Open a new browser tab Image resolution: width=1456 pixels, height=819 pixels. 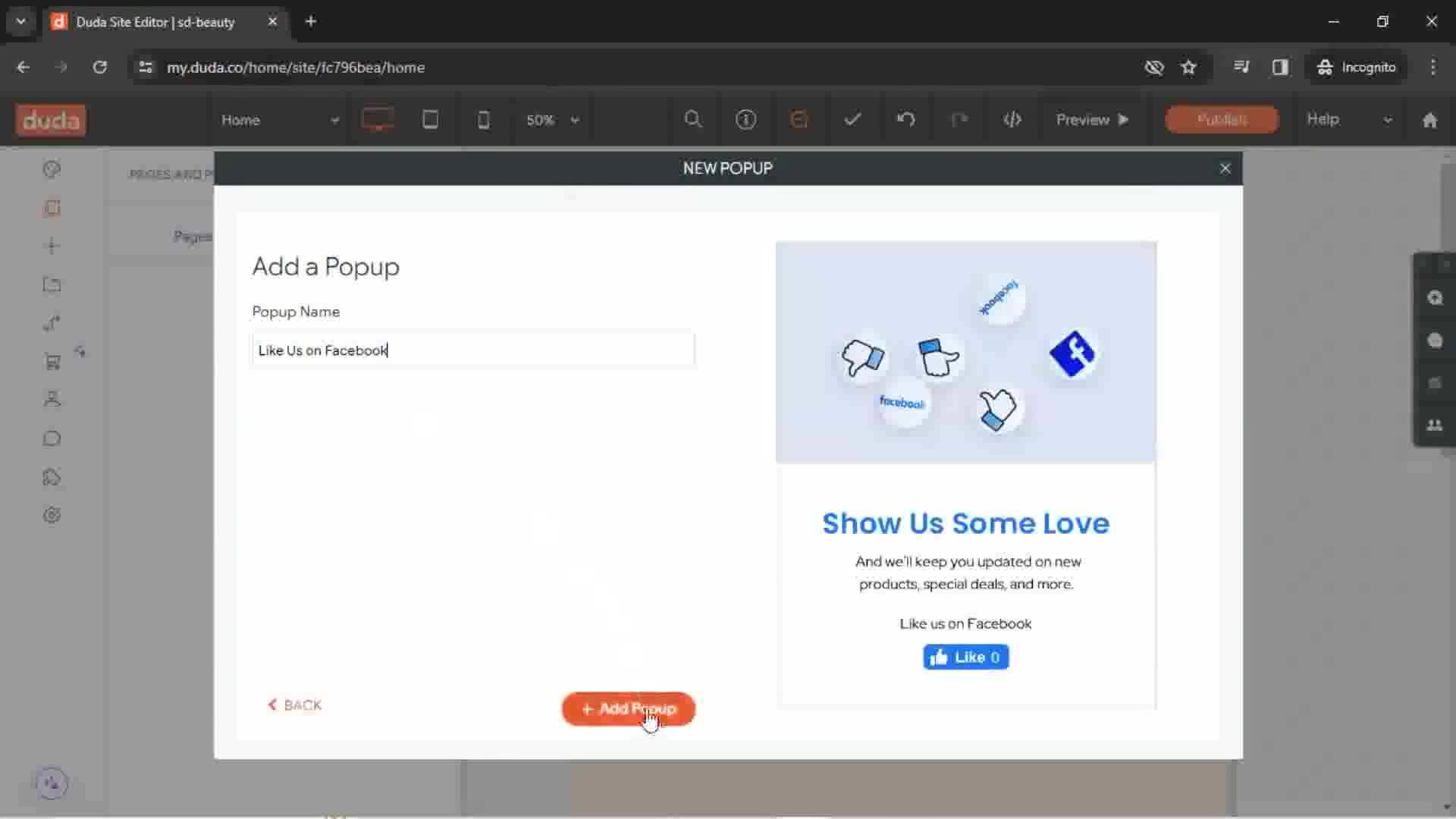(311, 21)
